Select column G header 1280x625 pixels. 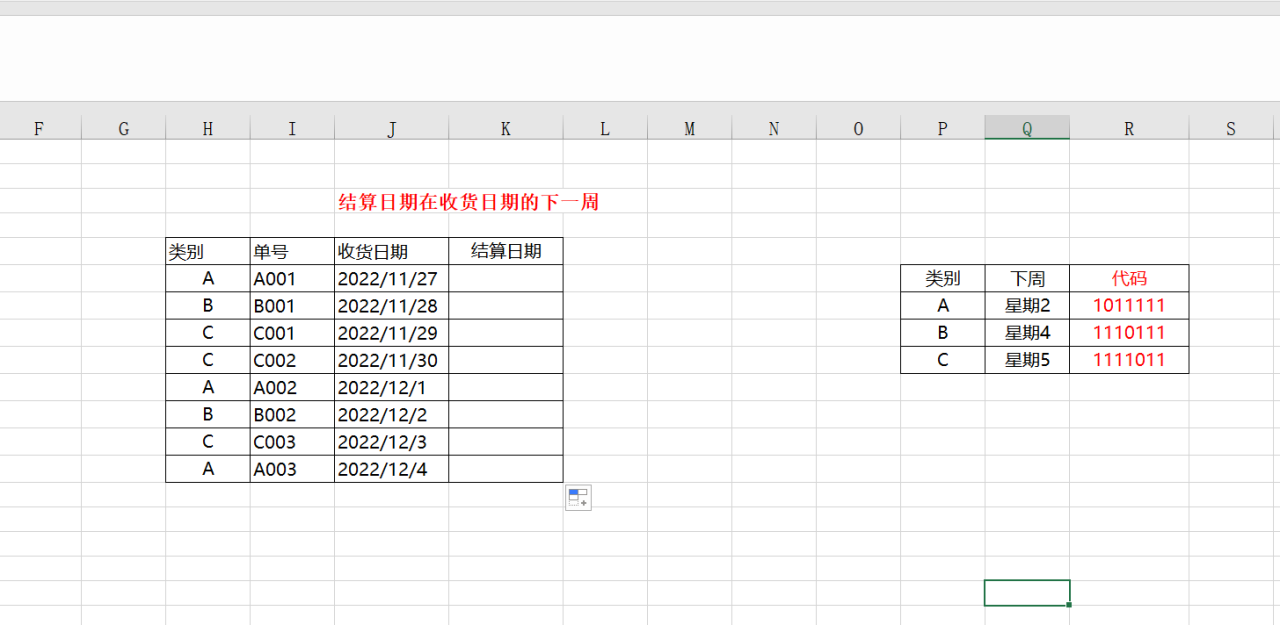[124, 128]
